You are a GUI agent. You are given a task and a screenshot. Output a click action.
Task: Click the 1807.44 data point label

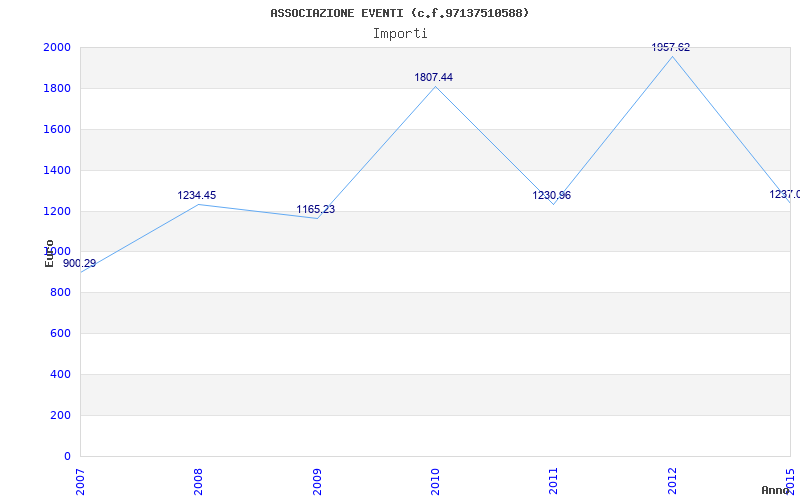pos(434,77)
